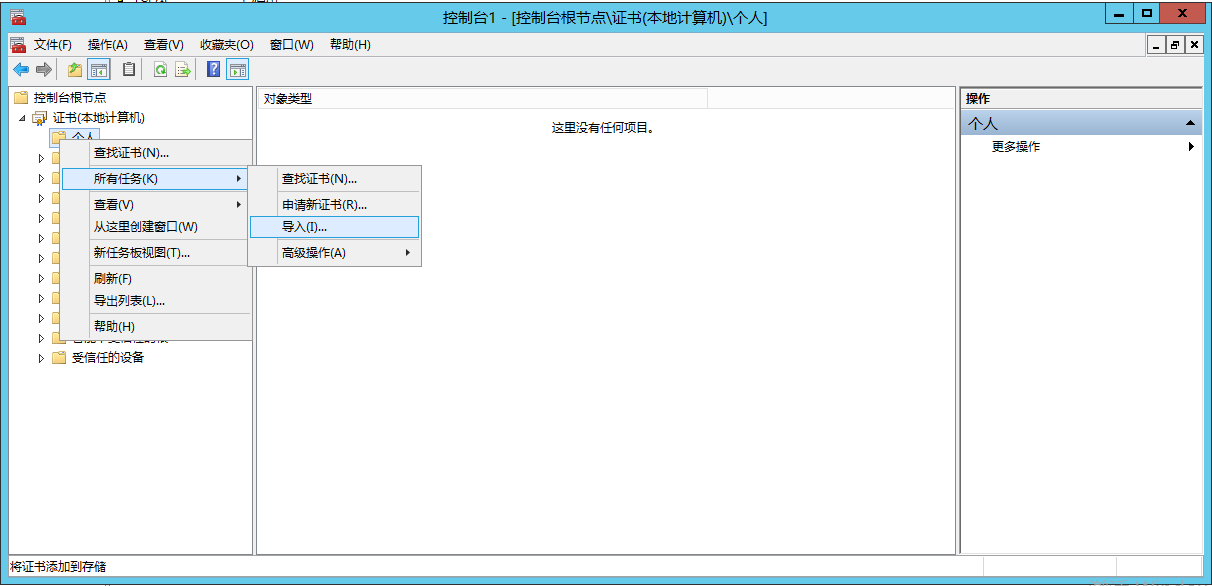Restore the inner console child window

[1175, 45]
